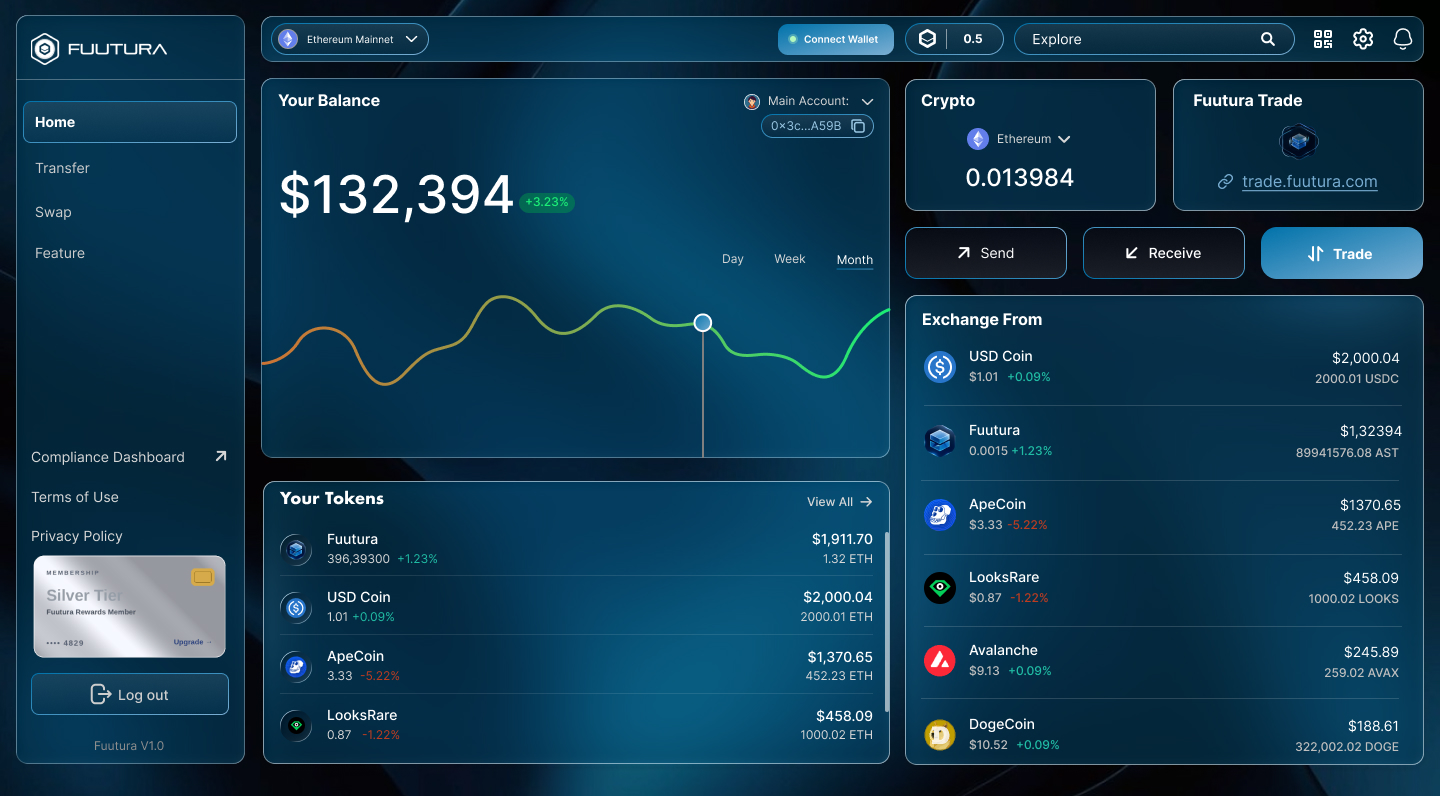Click the search magnifier icon
This screenshot has width=1440, height=796.
click(x=1268, y=39)
